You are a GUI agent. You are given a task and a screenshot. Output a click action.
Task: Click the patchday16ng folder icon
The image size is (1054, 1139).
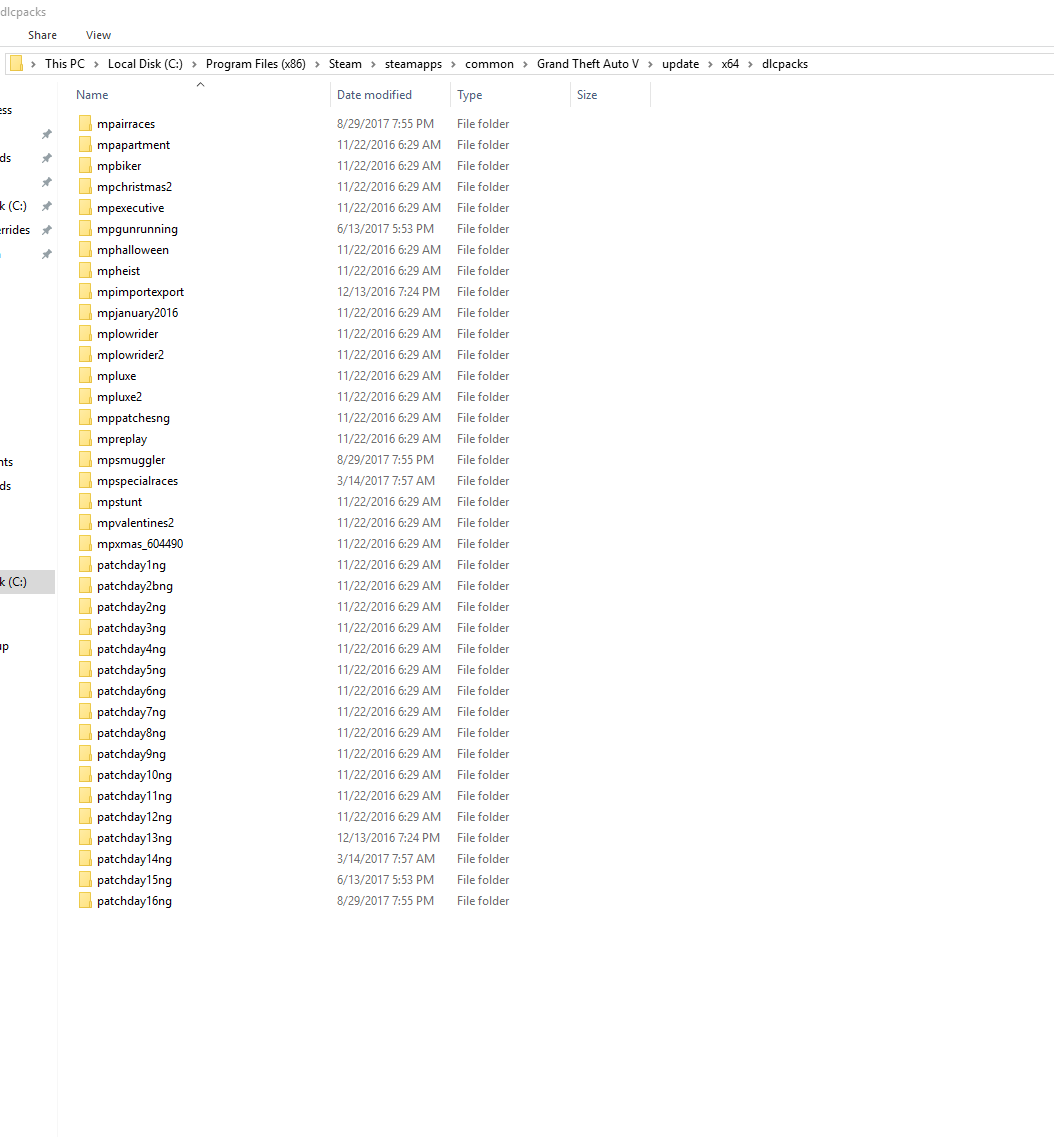(x=85, y=901)
